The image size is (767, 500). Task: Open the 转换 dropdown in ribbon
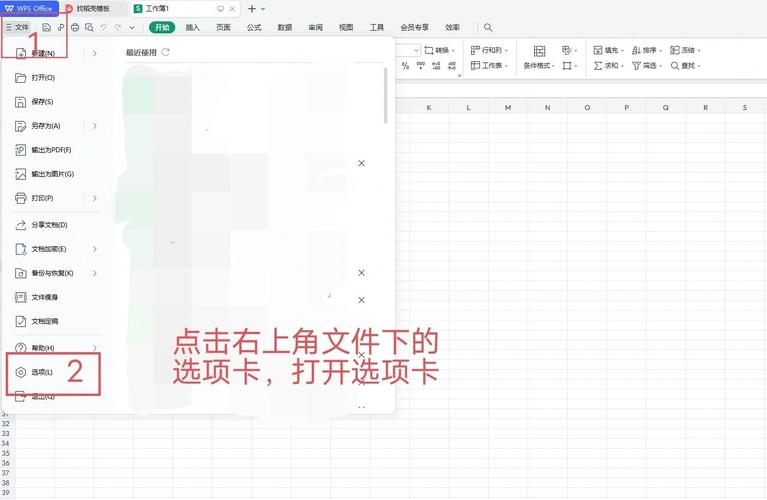pos(440,50)
